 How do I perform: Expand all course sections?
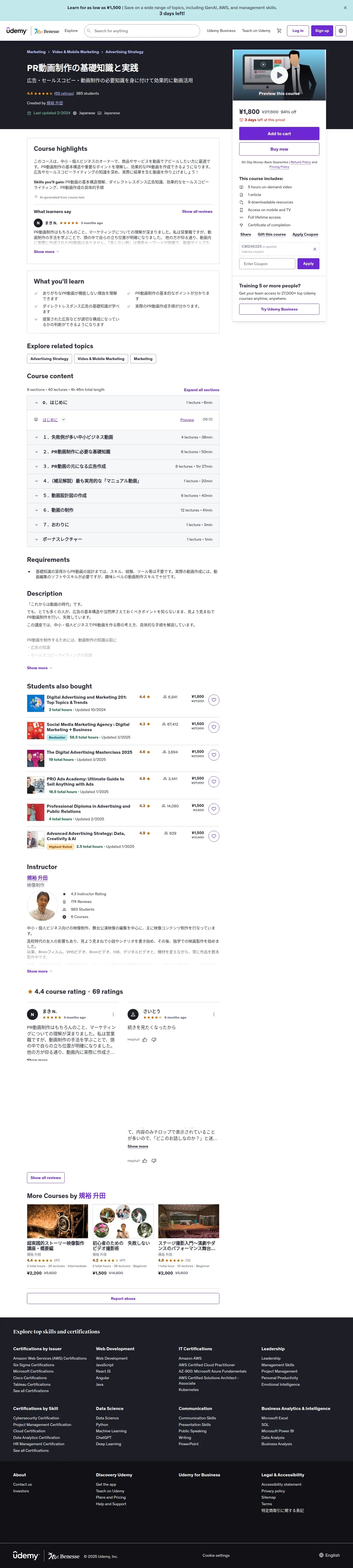click(202, 390)
